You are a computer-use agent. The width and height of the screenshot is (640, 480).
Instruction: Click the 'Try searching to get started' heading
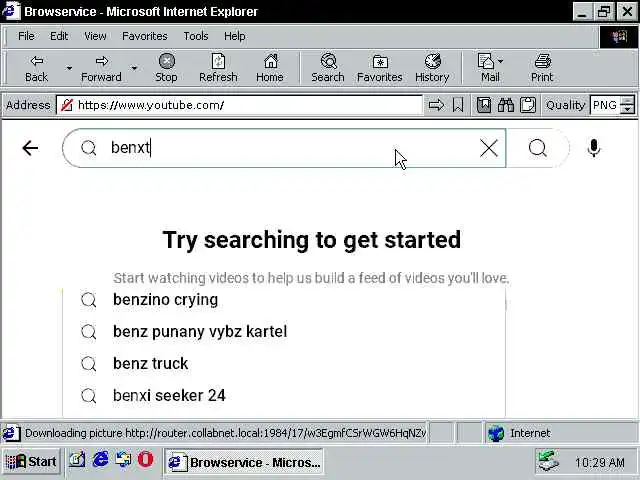pyautogui.click(x=312, y=240)
